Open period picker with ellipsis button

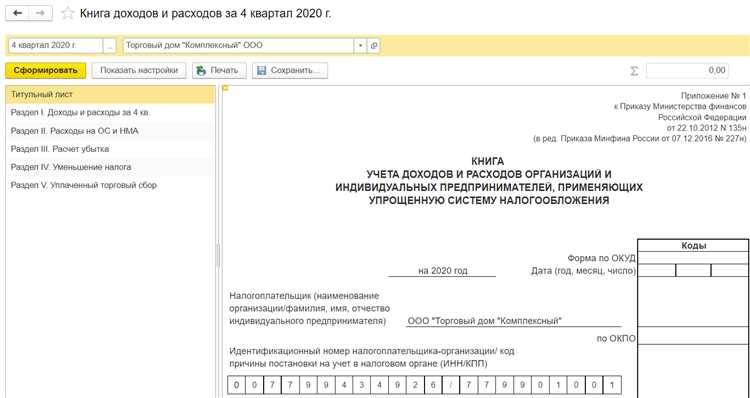tap(110, 46)
